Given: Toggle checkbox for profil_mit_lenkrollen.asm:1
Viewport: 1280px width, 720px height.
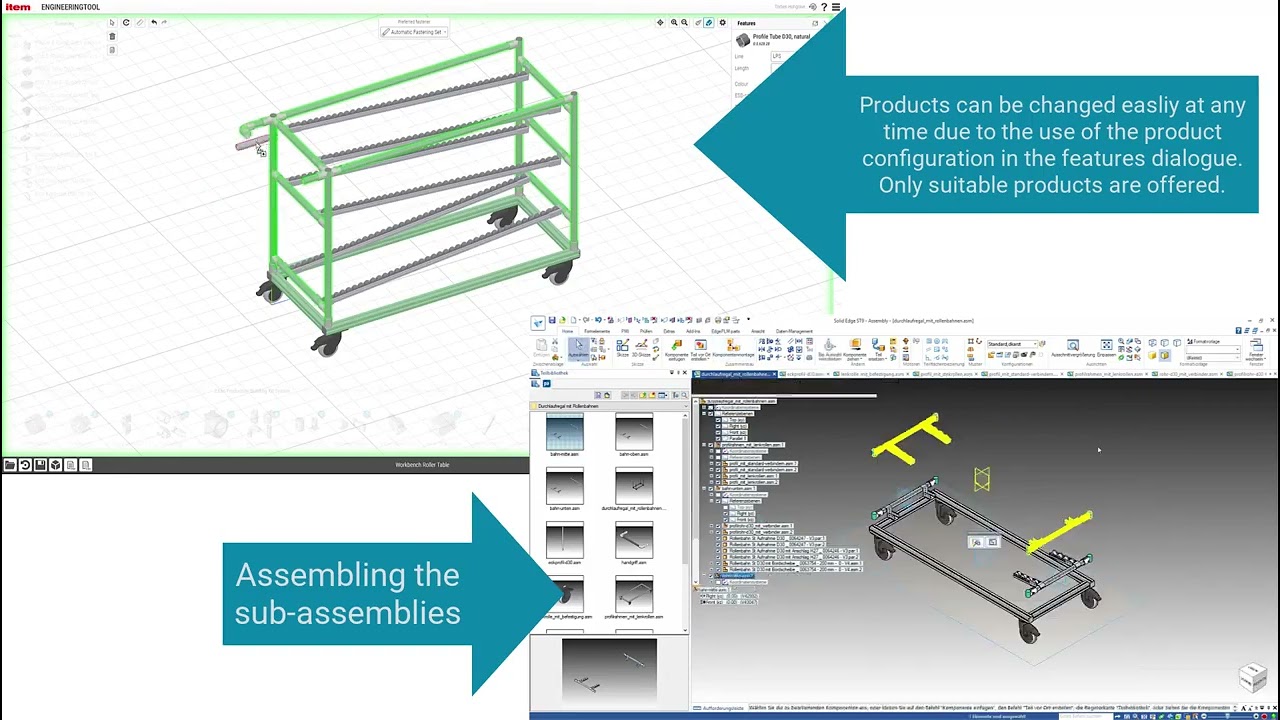Looking at the screenshot, I should [x=719, y=475].
